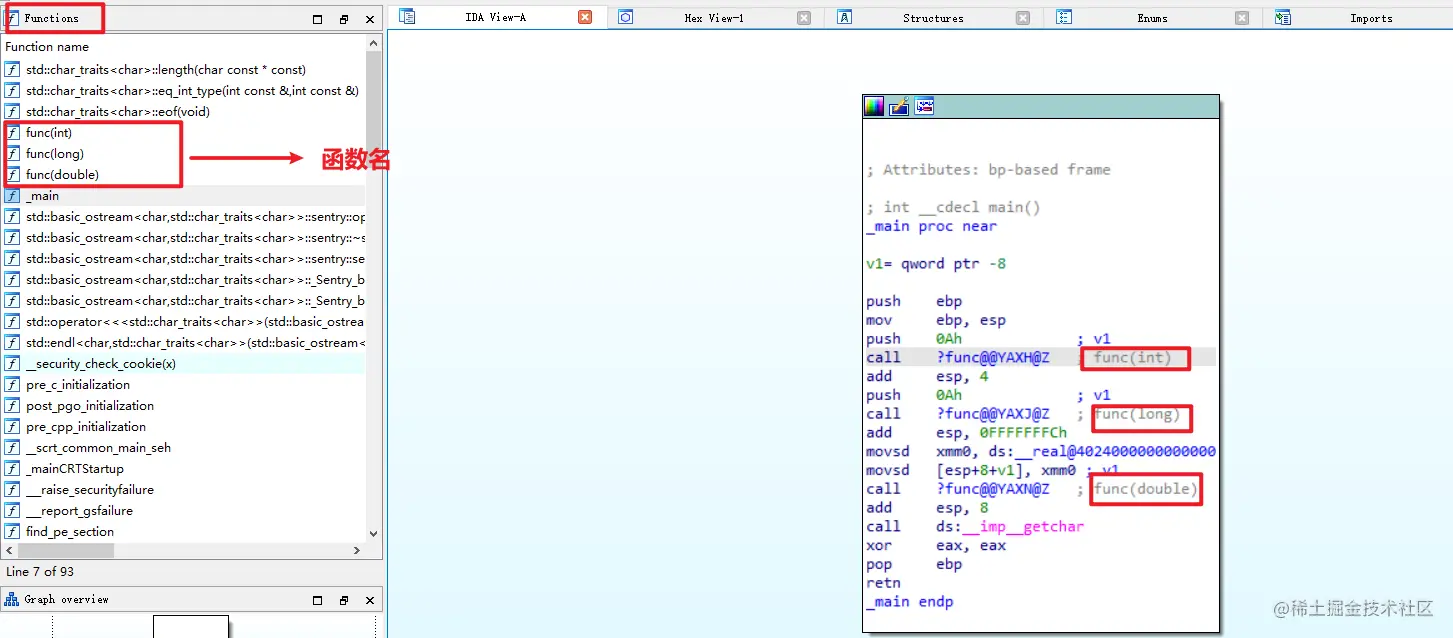Screen dimensions: 1453x638
Task: Click the function icon beside func(long)
Action: click(12, 154)
